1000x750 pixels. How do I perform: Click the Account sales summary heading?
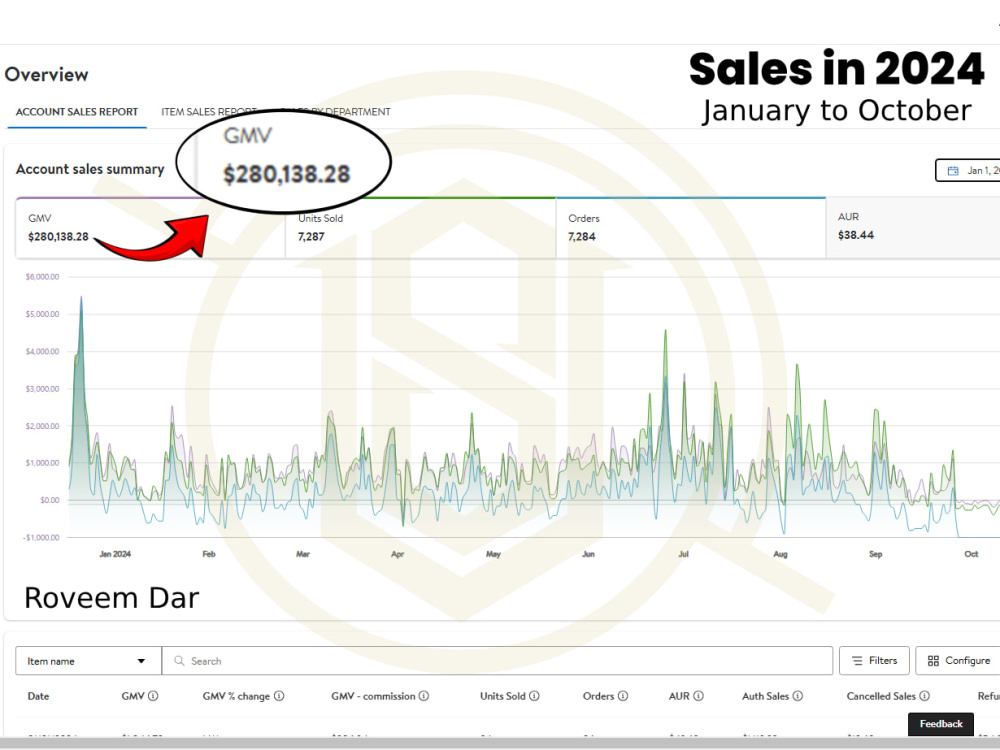pos(90,169)
